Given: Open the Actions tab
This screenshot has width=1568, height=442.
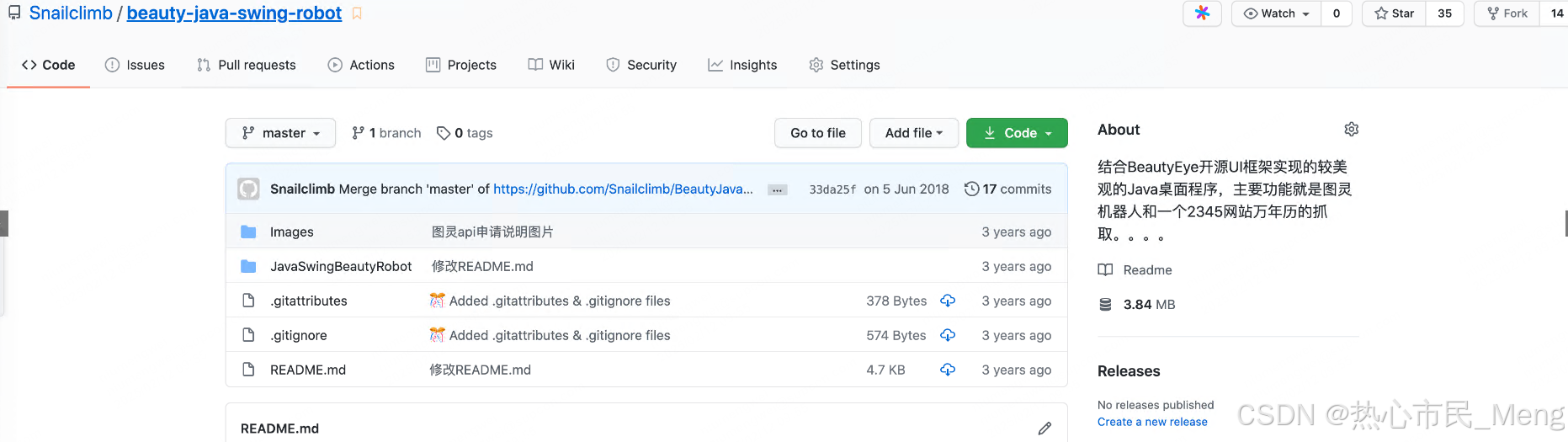Looking at the screenshot, I should pos(361,65).
